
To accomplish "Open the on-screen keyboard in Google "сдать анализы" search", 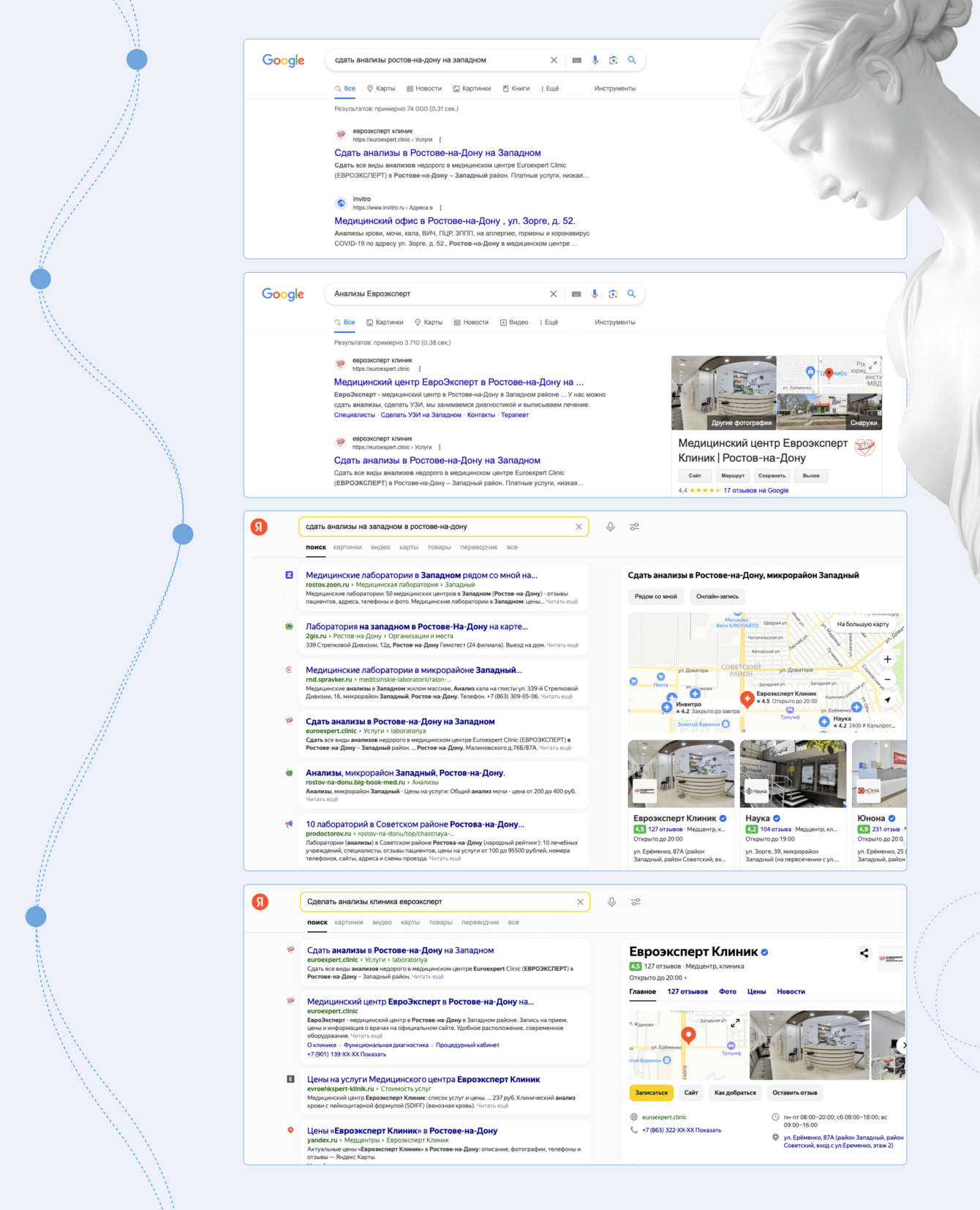I will click(x=577, y=60).
